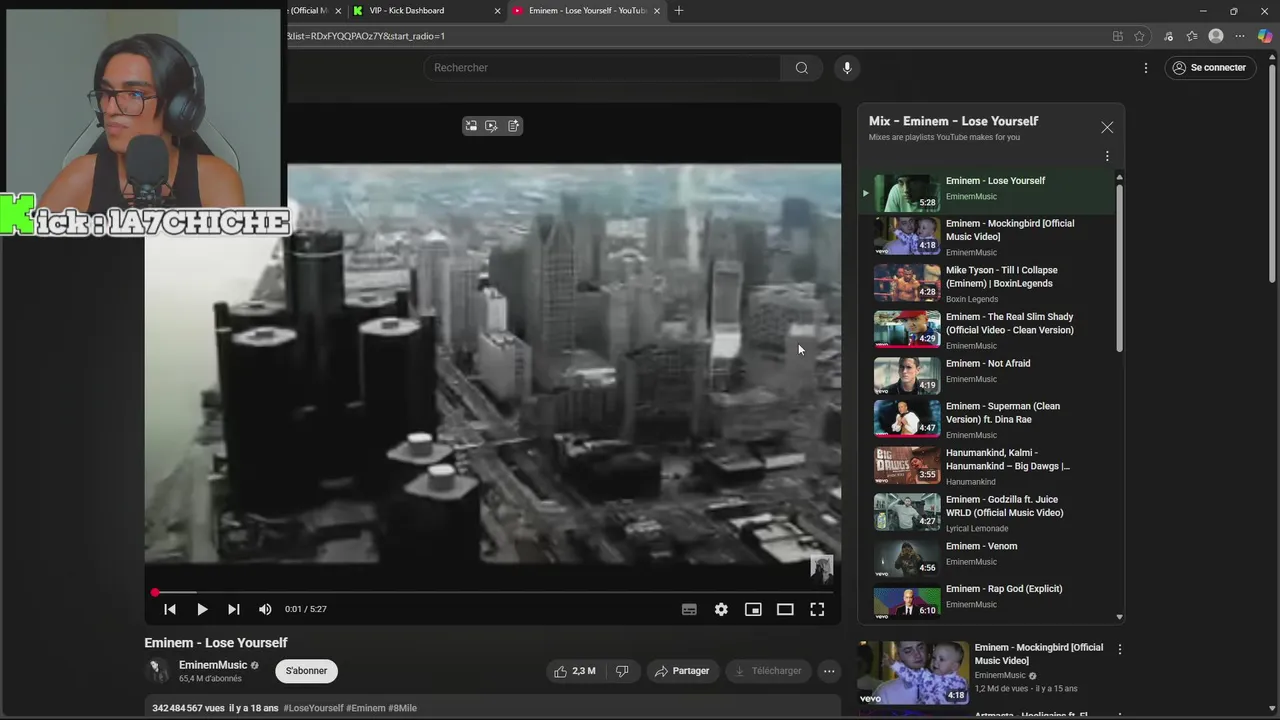This screenshot has height=720, width=1280.
Task: Click the third overlay icon above video
Action: (513, 126)
